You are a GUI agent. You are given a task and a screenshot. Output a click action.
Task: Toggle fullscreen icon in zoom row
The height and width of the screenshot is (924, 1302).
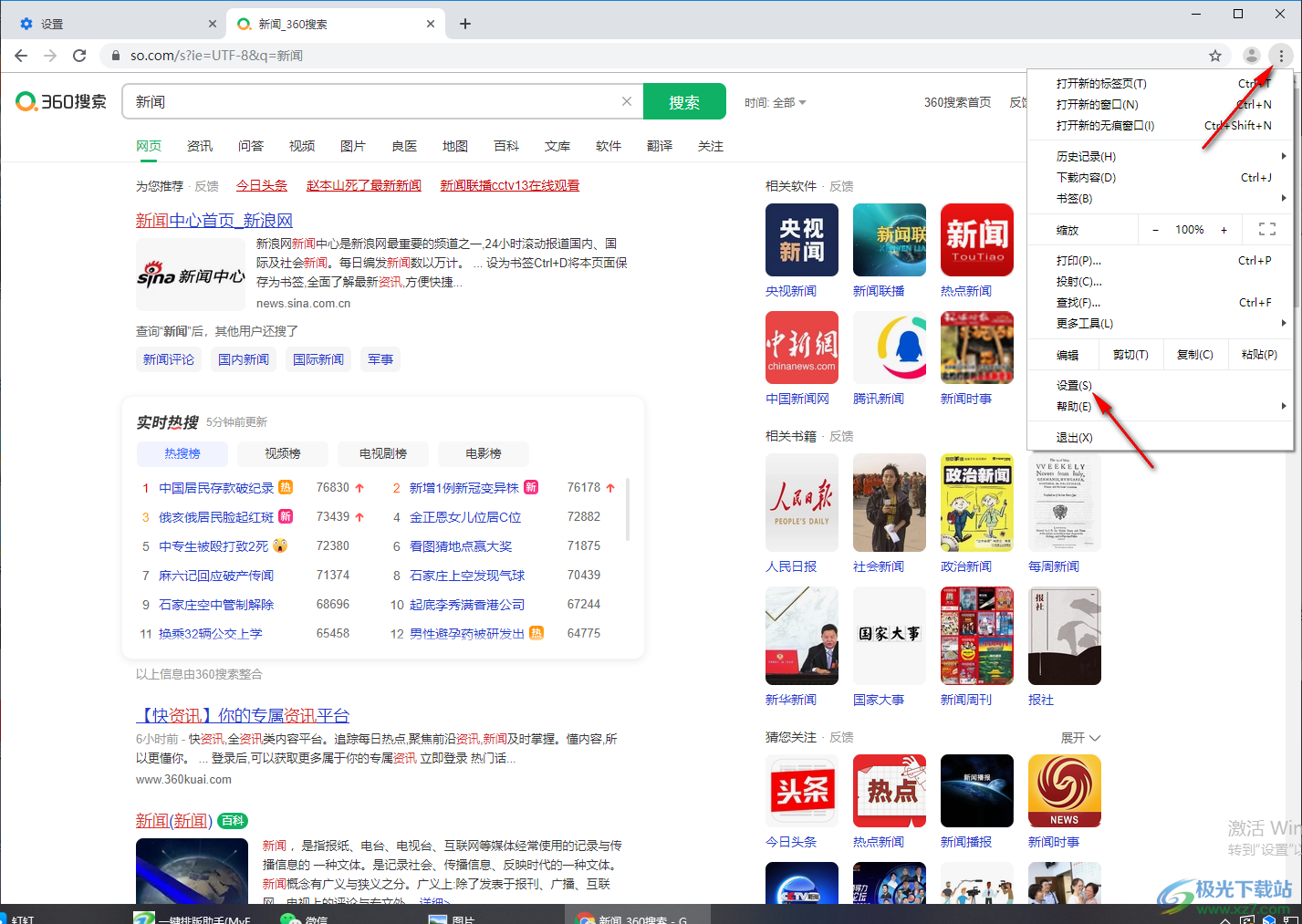coord(1267,230)
